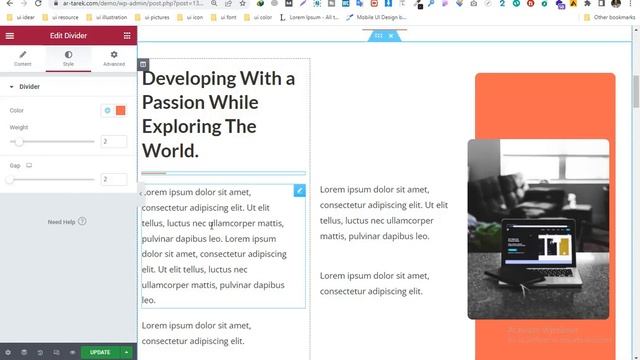Open 'ui color' bookmark folder
Screen dimensions: 640x360
(x=258, y=18)
